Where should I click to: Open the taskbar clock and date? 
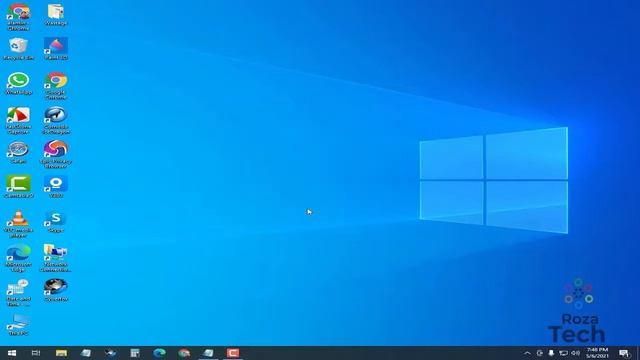point(597,353)
